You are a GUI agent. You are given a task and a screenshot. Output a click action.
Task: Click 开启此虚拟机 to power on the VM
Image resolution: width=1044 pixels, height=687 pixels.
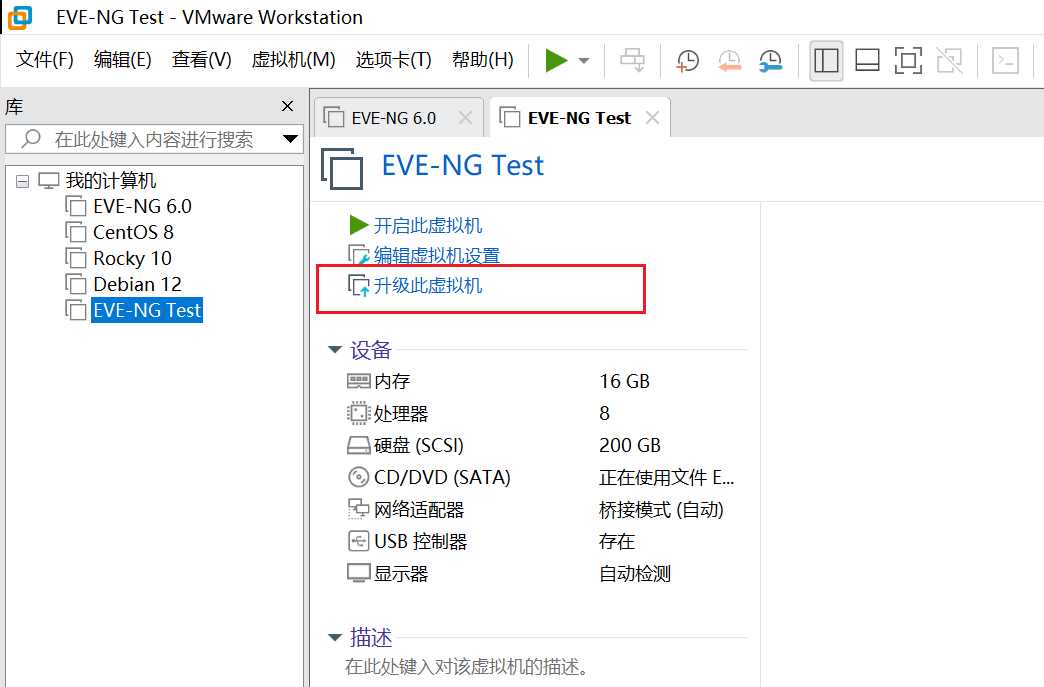[x=427, y=226]
